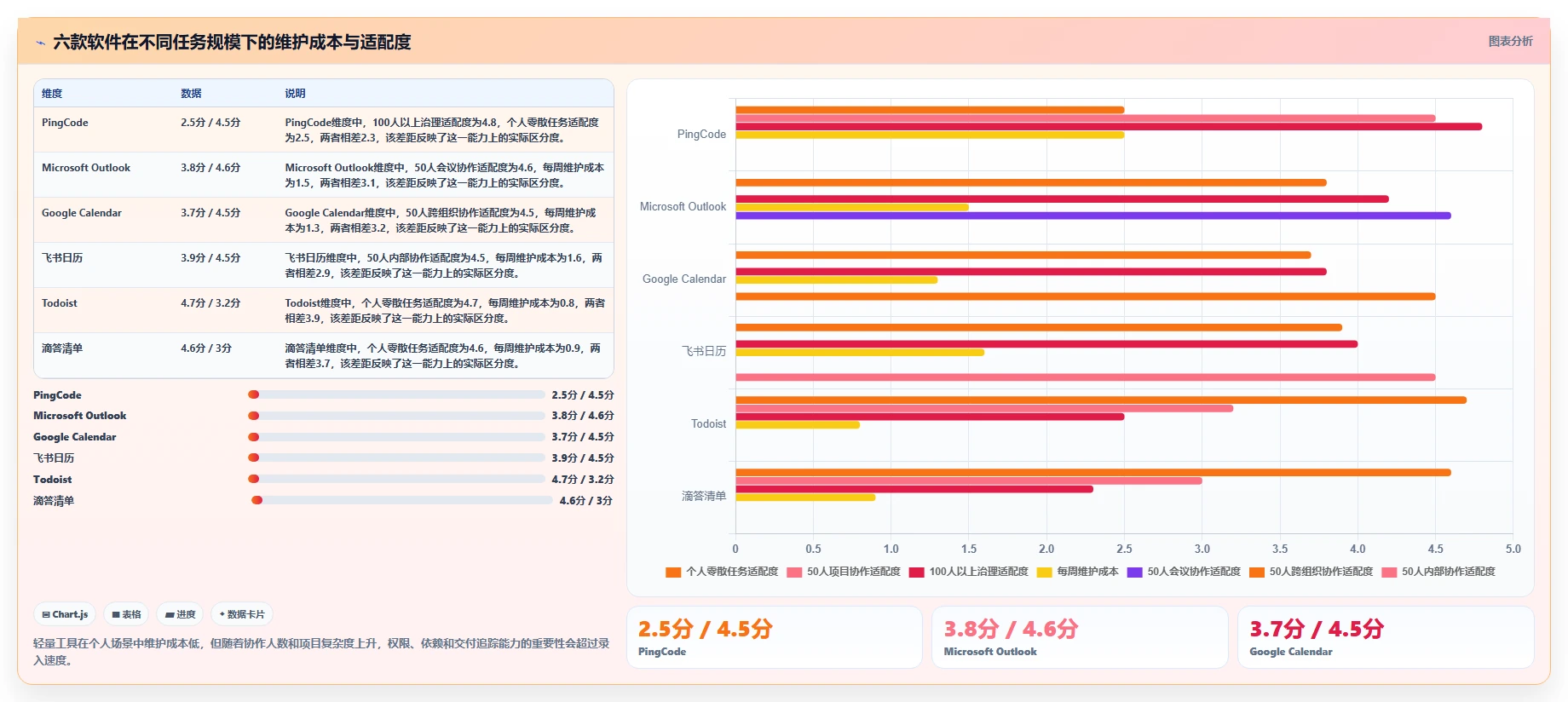The image size is (1568, 702).
Task: Click the 滴答清单 label on chart axis
Action: [704, 496]
